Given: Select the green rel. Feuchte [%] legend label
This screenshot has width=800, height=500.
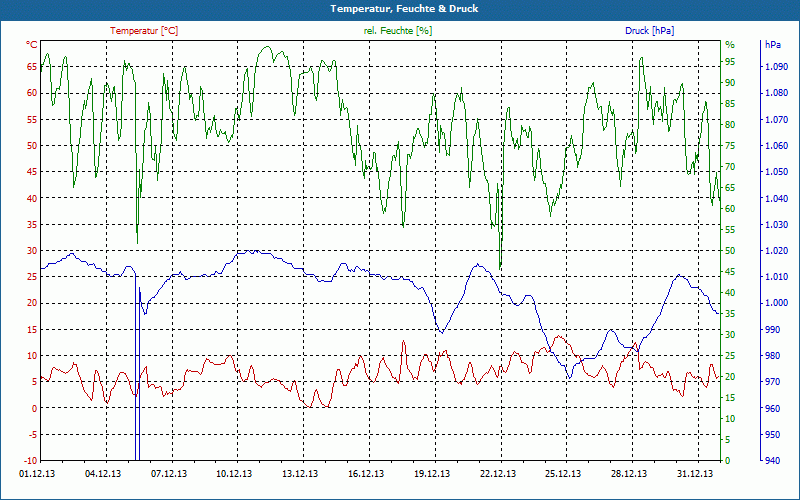Looking at the screenshot, I should click(x=397, y=31).
